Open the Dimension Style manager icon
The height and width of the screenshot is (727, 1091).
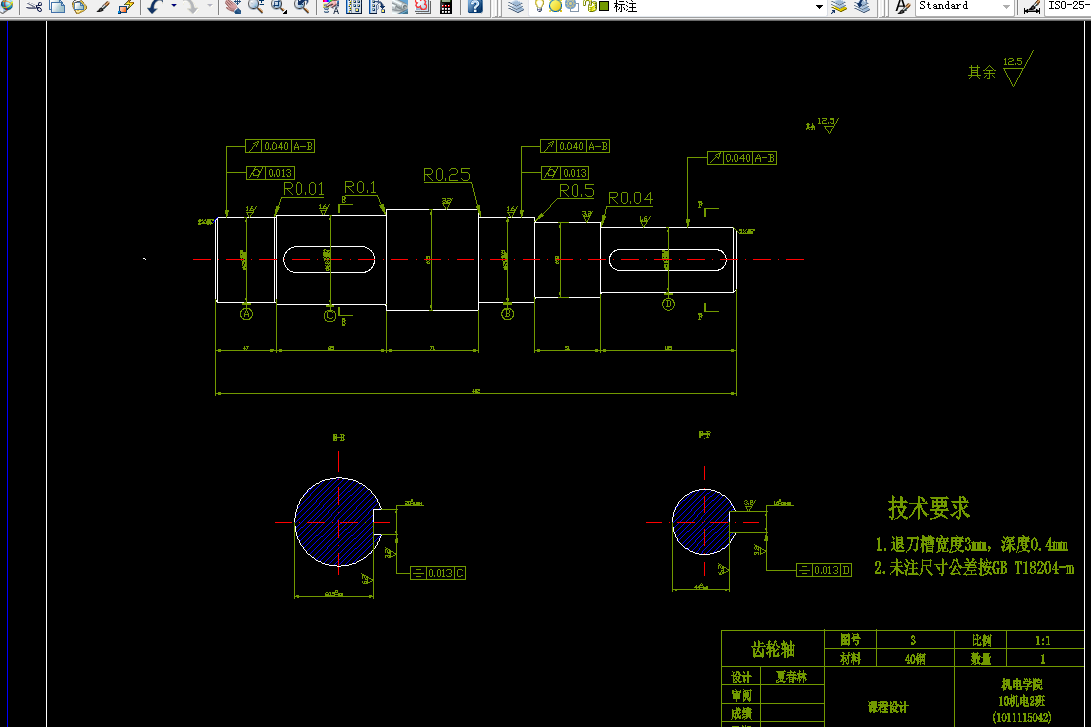(x=1032, y=7)
